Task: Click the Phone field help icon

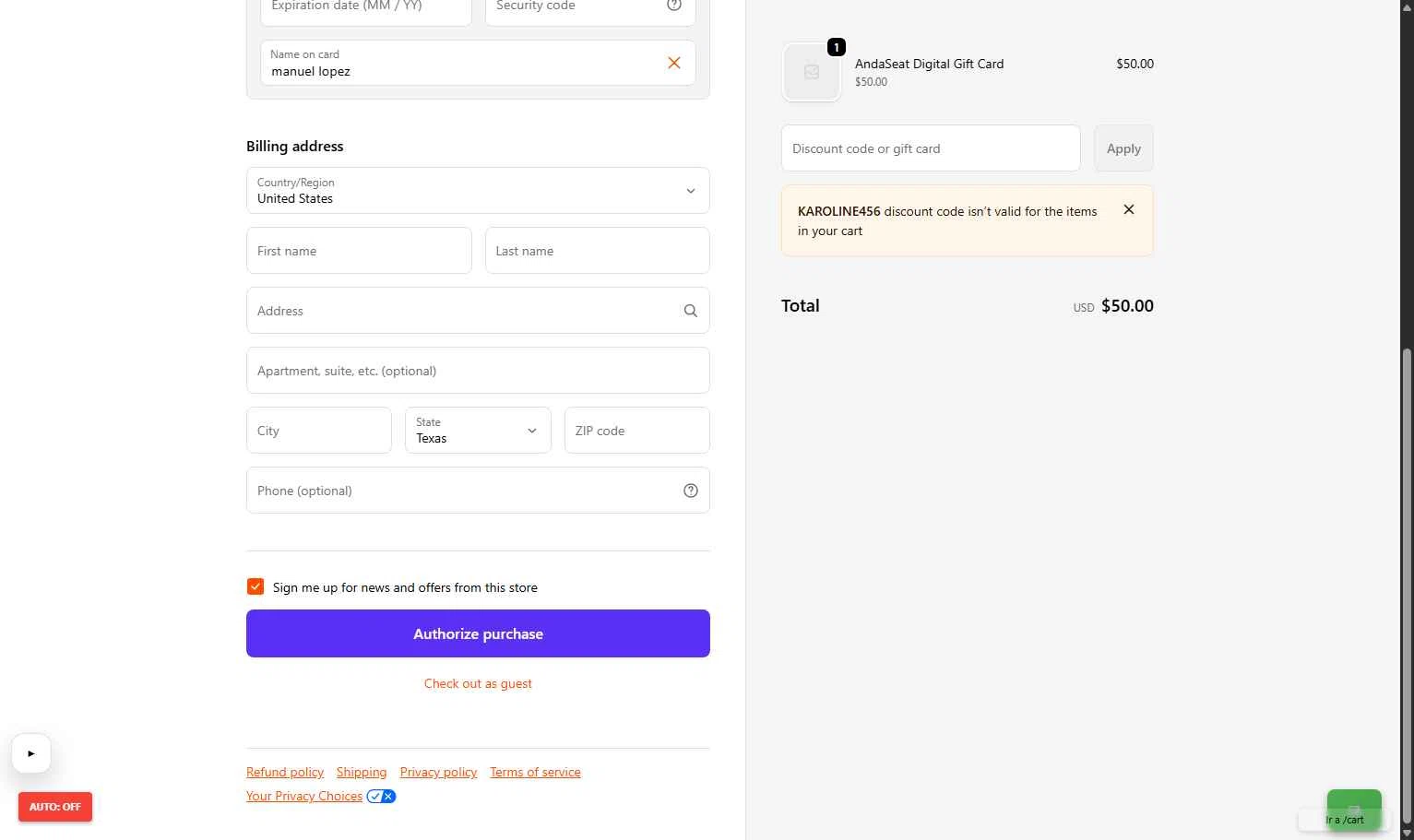Action: (x=690, y=491)
